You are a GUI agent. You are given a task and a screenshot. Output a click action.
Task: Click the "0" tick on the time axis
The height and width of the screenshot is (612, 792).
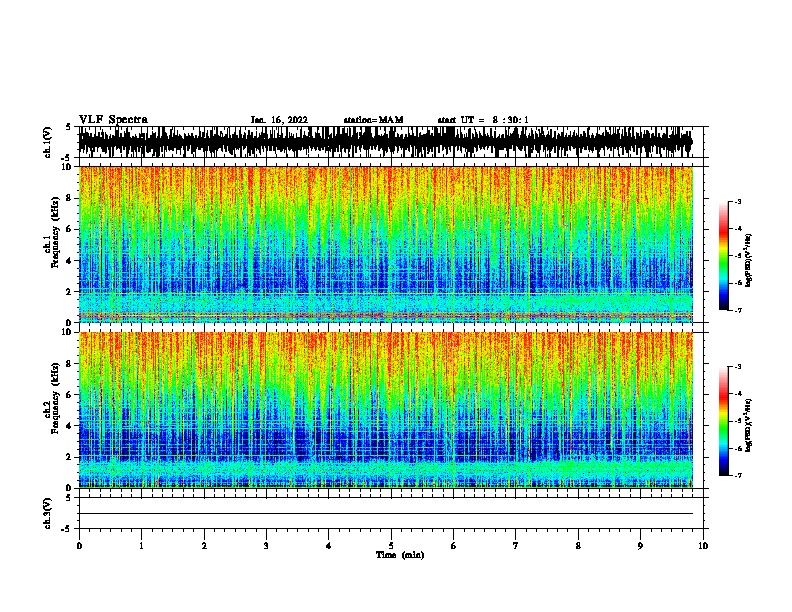[x=79, y=546]
